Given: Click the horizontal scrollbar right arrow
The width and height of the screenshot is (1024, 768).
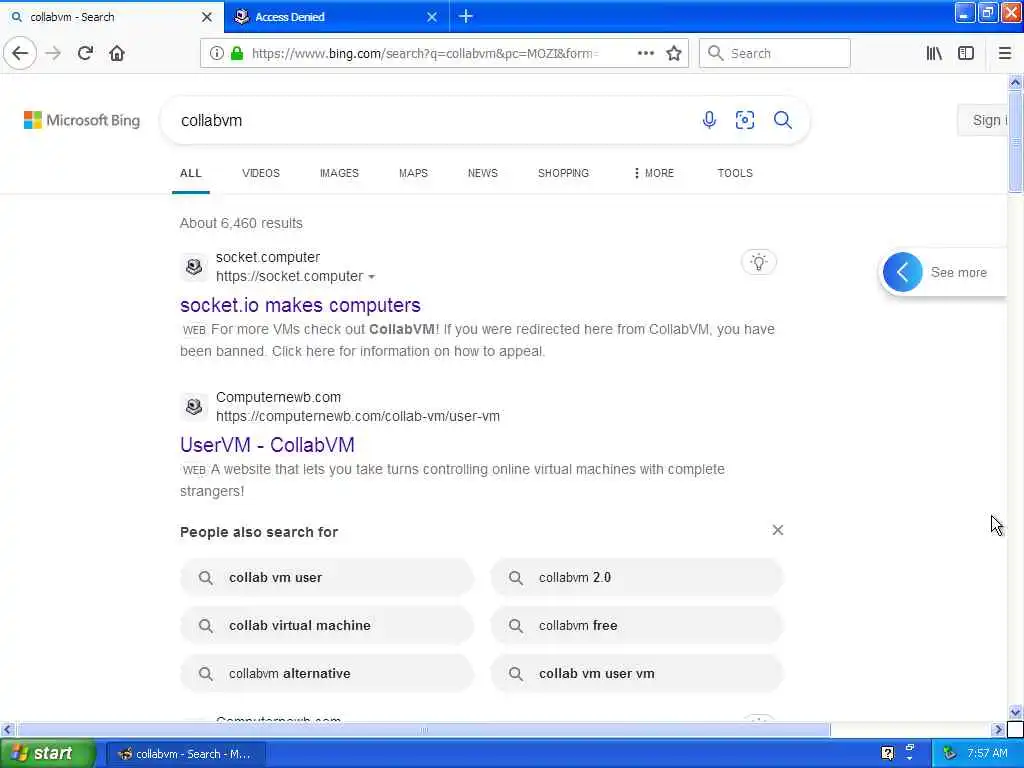Looking at the screenshot, I should [x=999, y=729].
